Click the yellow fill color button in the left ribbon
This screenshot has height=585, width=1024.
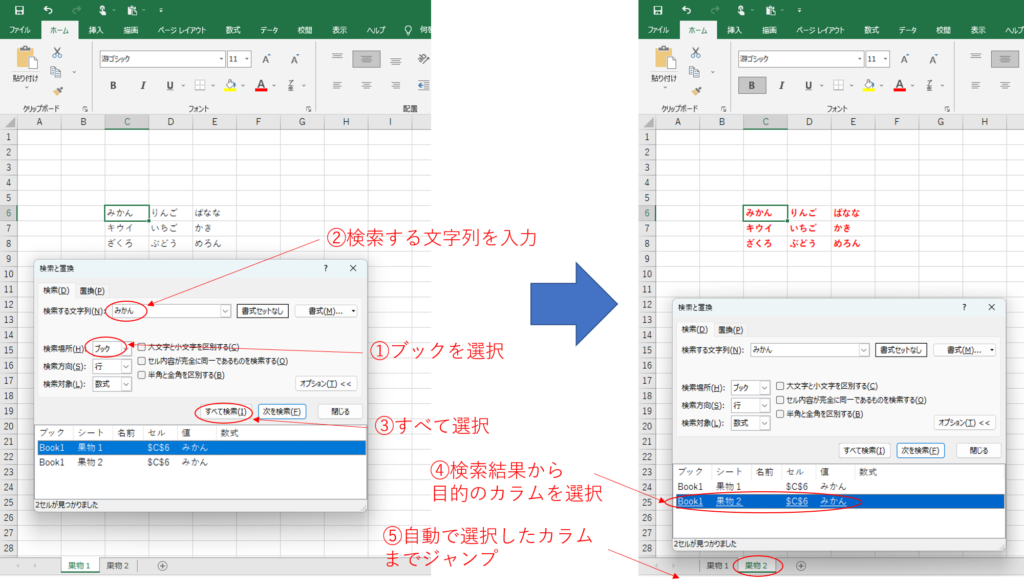[x=229, y=85]
